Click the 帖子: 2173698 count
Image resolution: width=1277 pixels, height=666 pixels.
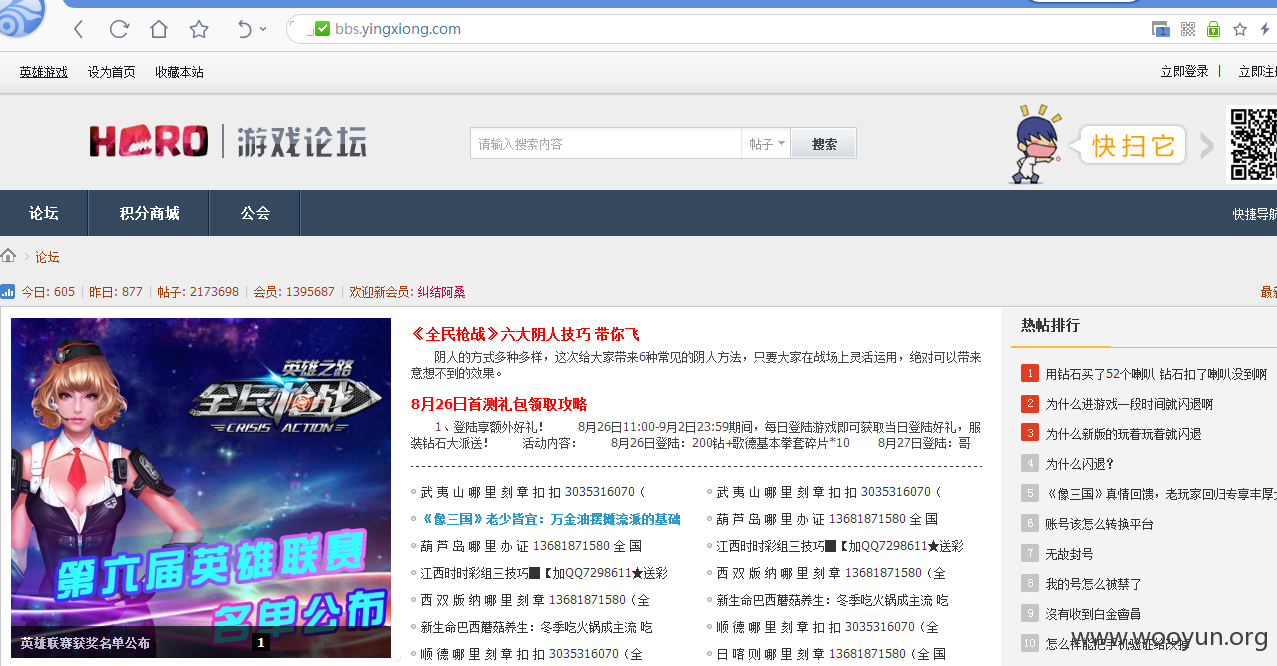[x=198, y=292]
